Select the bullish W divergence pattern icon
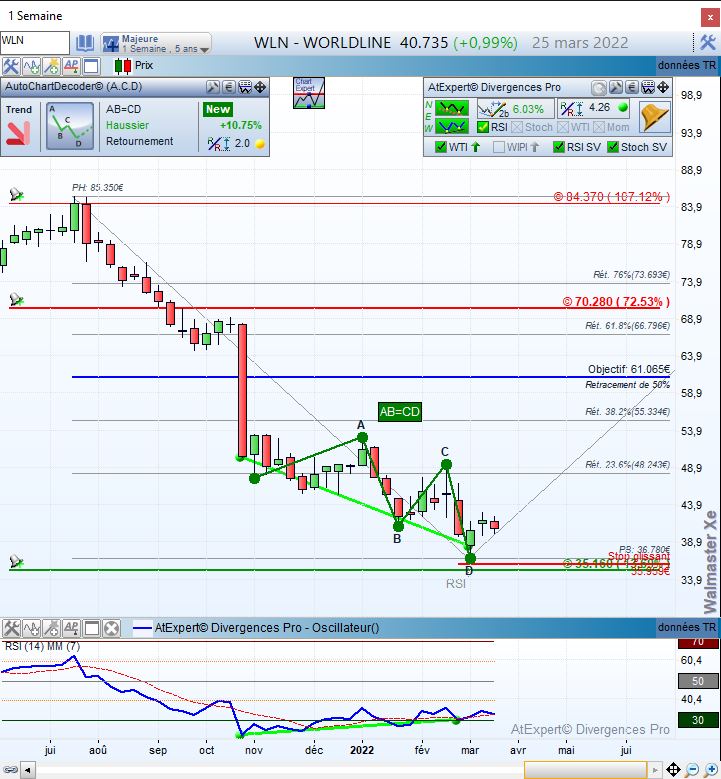The image size is (721, 779). point(452,127)
